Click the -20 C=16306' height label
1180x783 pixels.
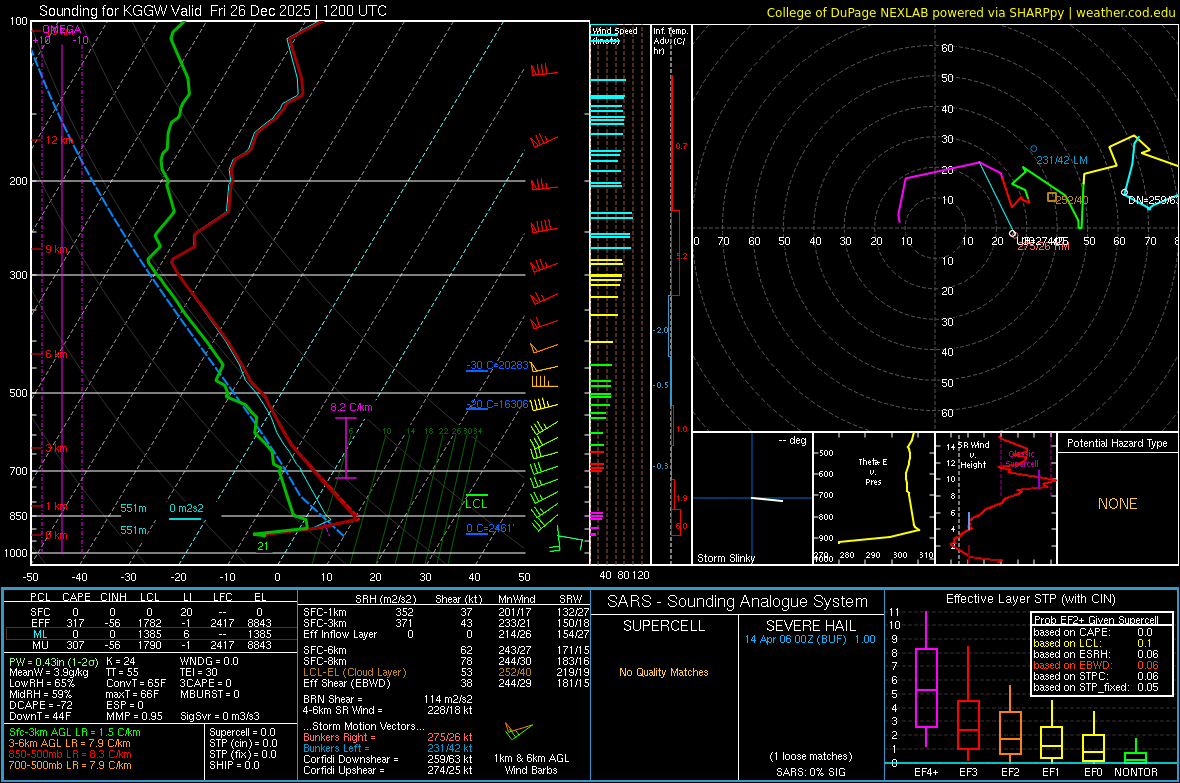497,404
